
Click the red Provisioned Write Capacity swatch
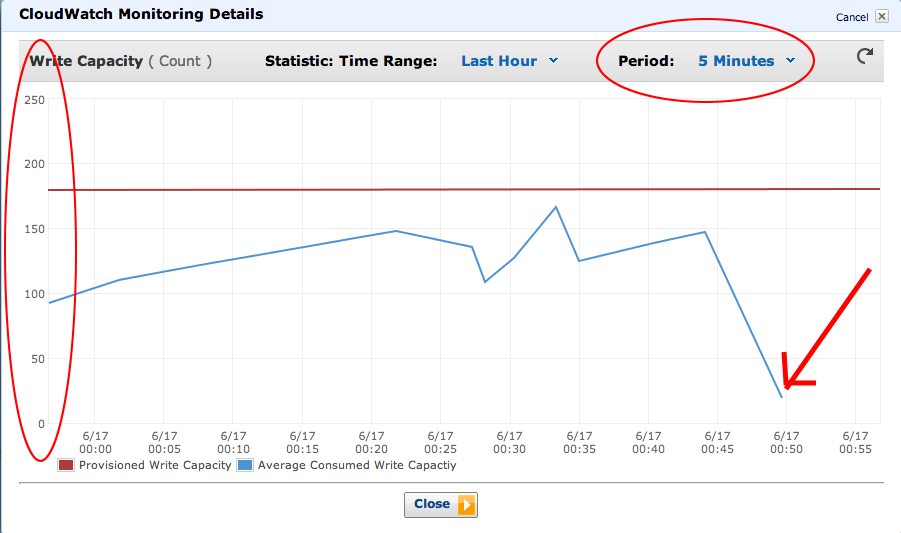pyautogui.click(x=66, y=465)
